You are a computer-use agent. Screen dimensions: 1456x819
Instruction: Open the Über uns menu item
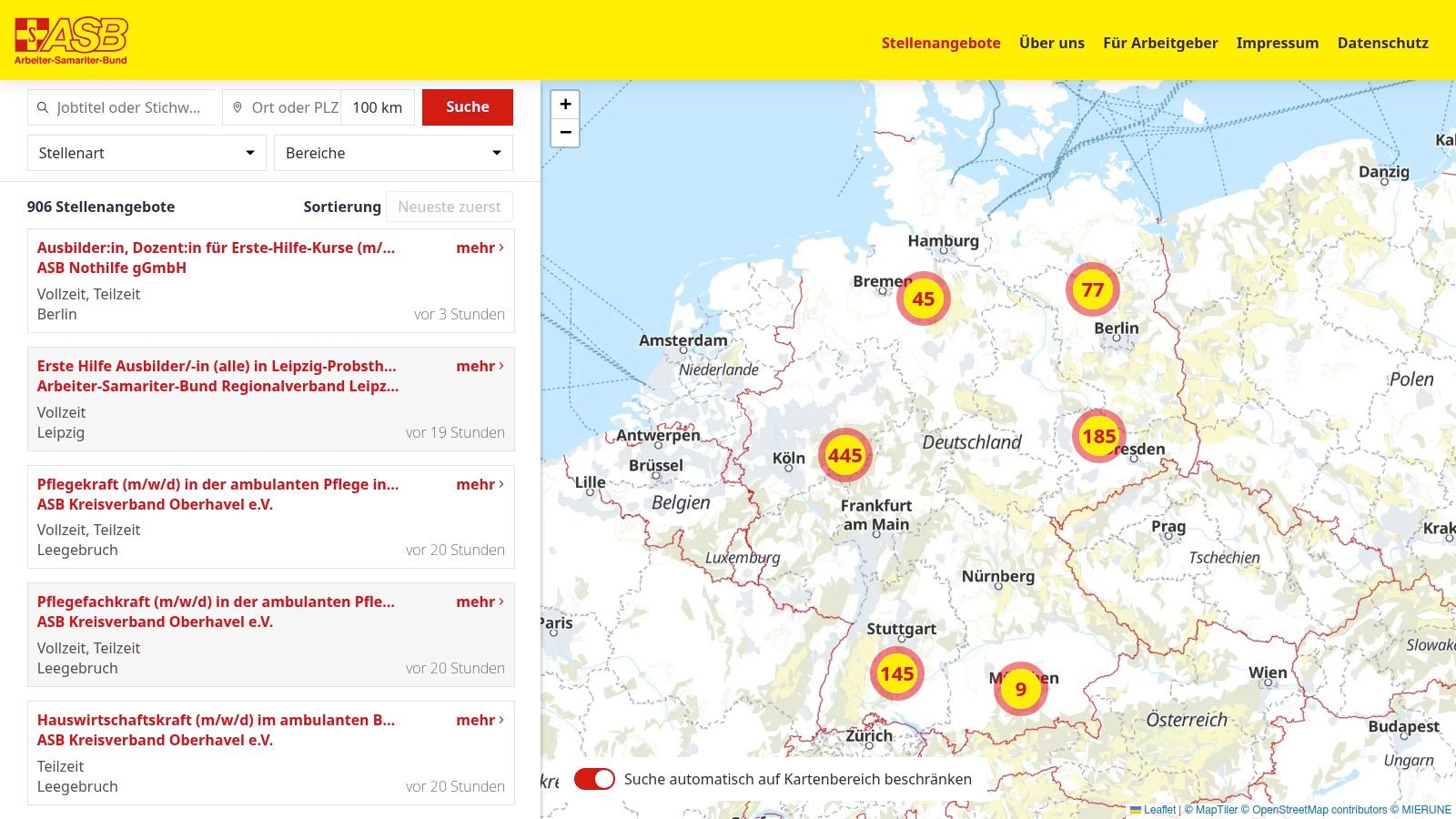tap(1052, 43)
